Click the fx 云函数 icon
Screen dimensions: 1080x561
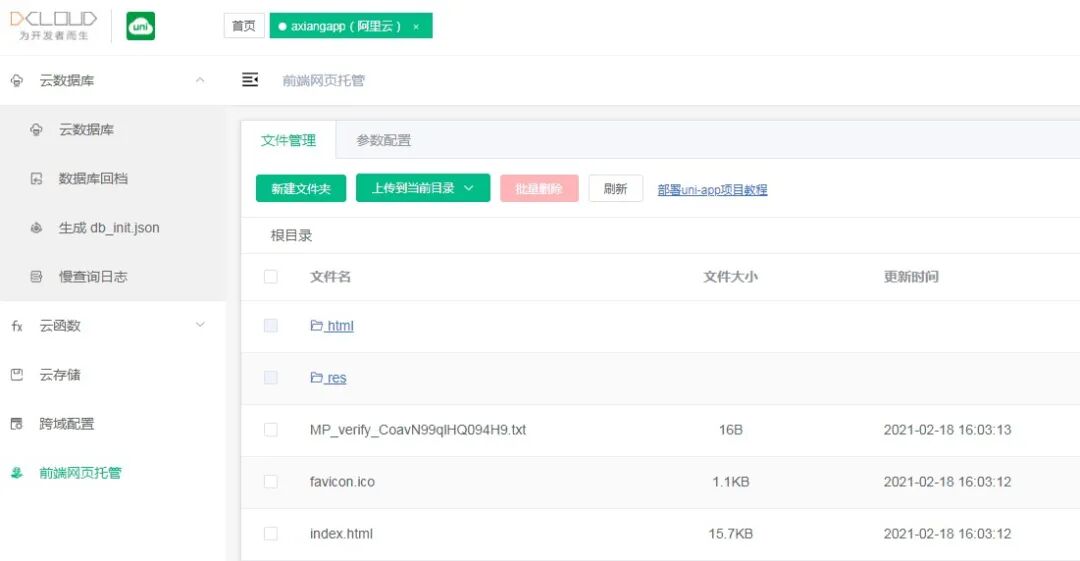pos(17,326)
